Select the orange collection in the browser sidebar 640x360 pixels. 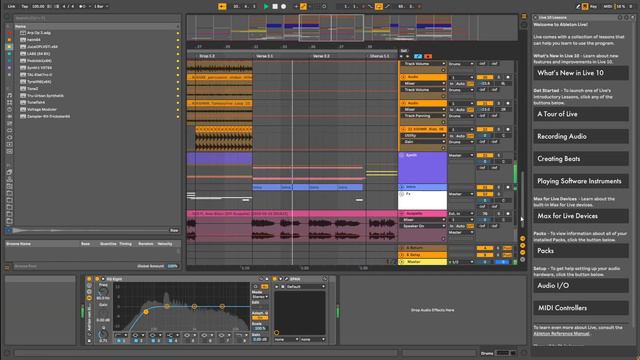tap(9, 40)
